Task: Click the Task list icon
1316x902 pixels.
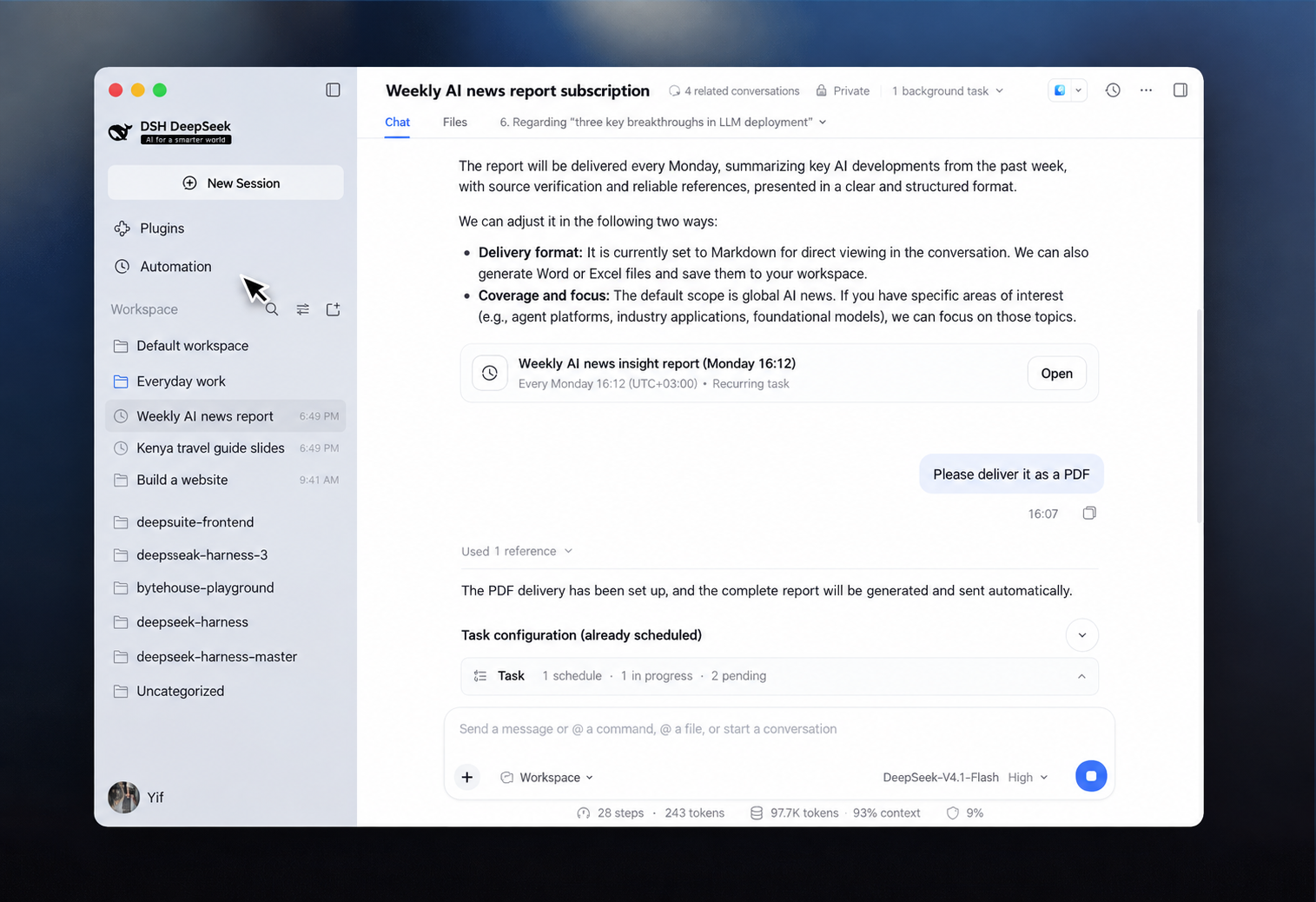Action: [479, 676]
